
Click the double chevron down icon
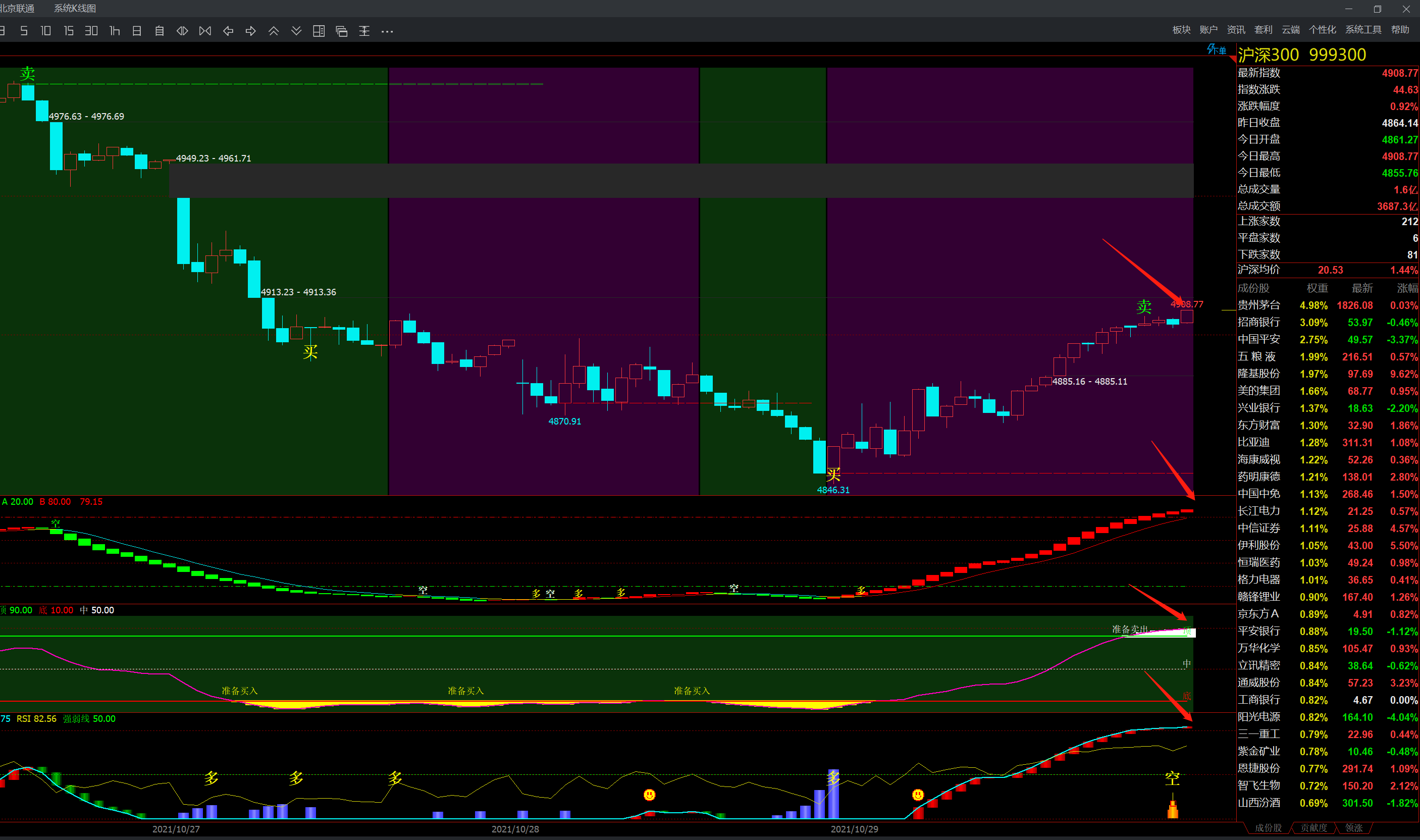(x=296, y=31)
